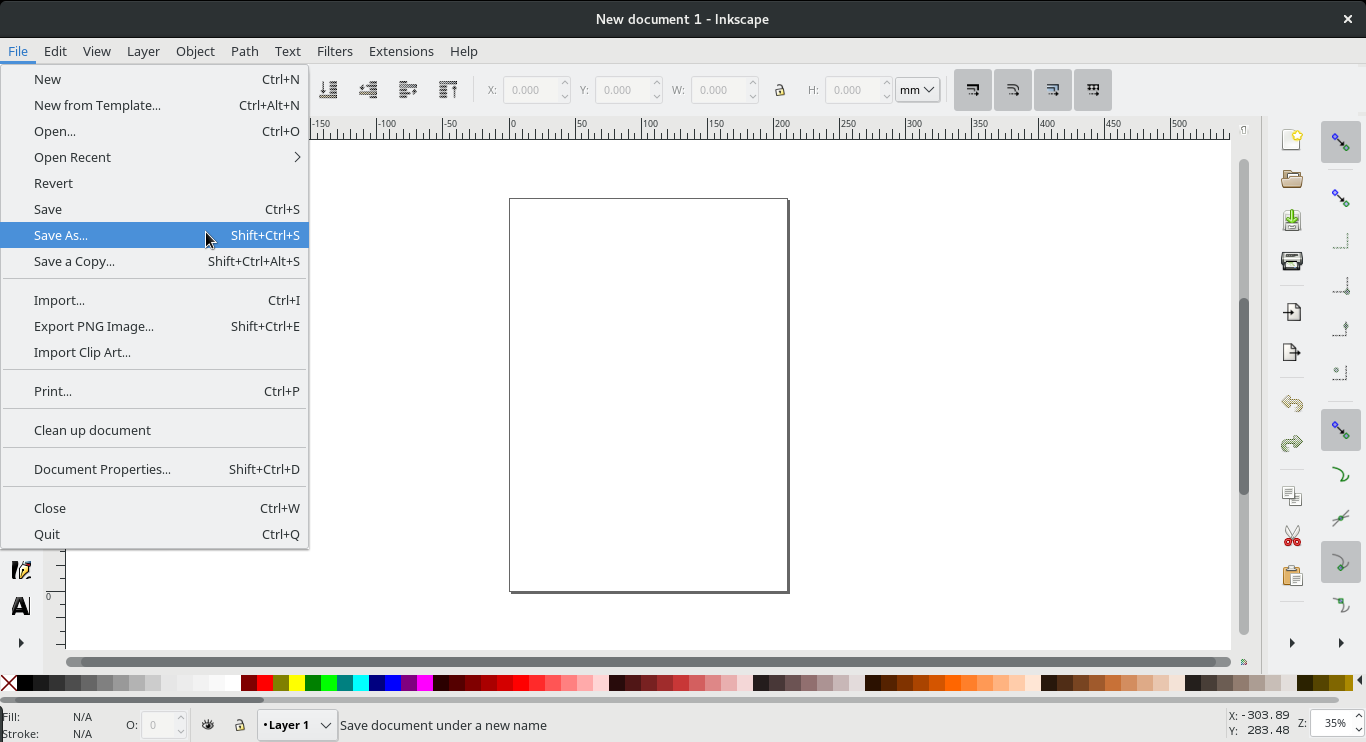Toggle the current layer's visibility eye

[208, 724]
